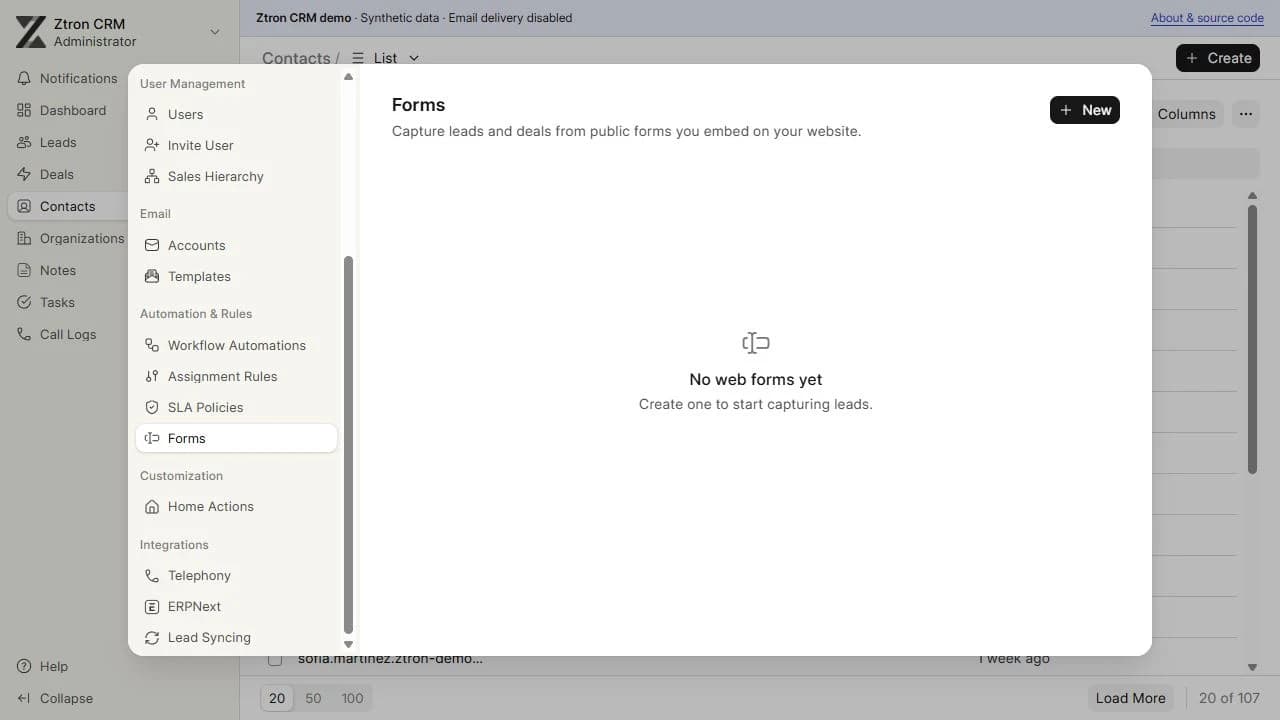The image size is (1280, 720).
Task: Open the three-dots more options menu
Action: click(x=1245, y=114)
